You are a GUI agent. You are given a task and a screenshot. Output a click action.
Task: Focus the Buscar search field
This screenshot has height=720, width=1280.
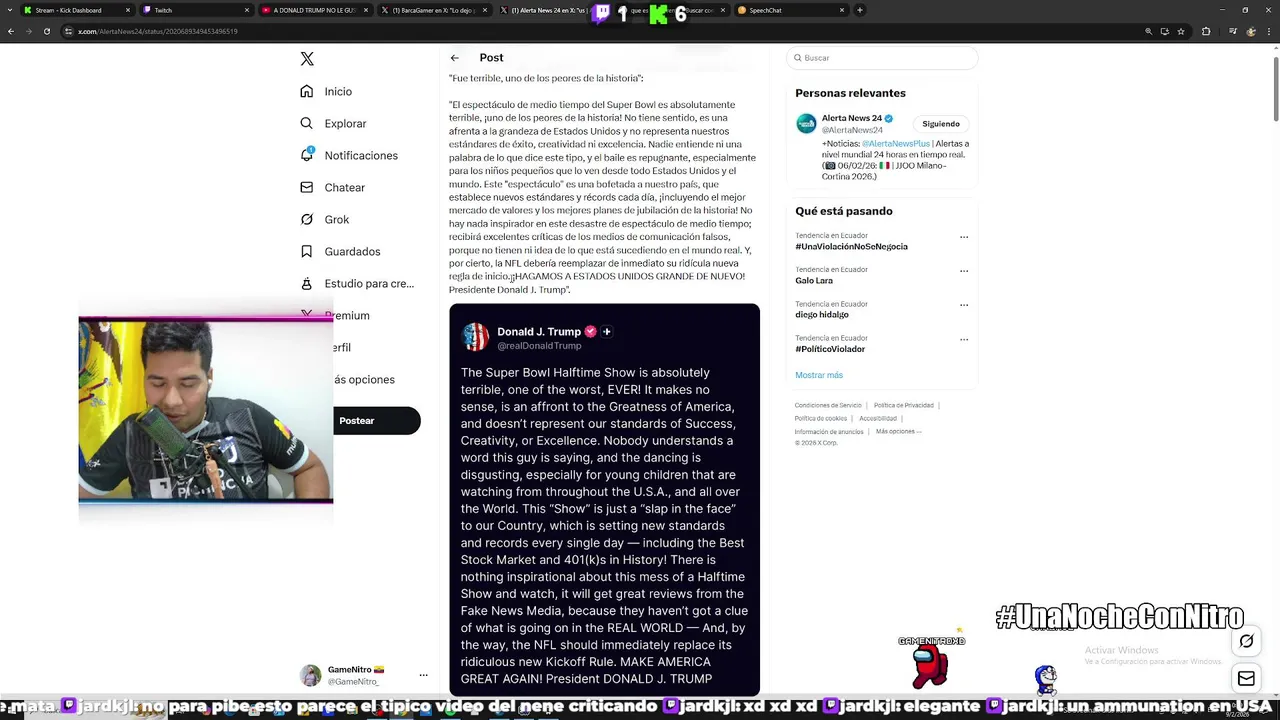881,58
